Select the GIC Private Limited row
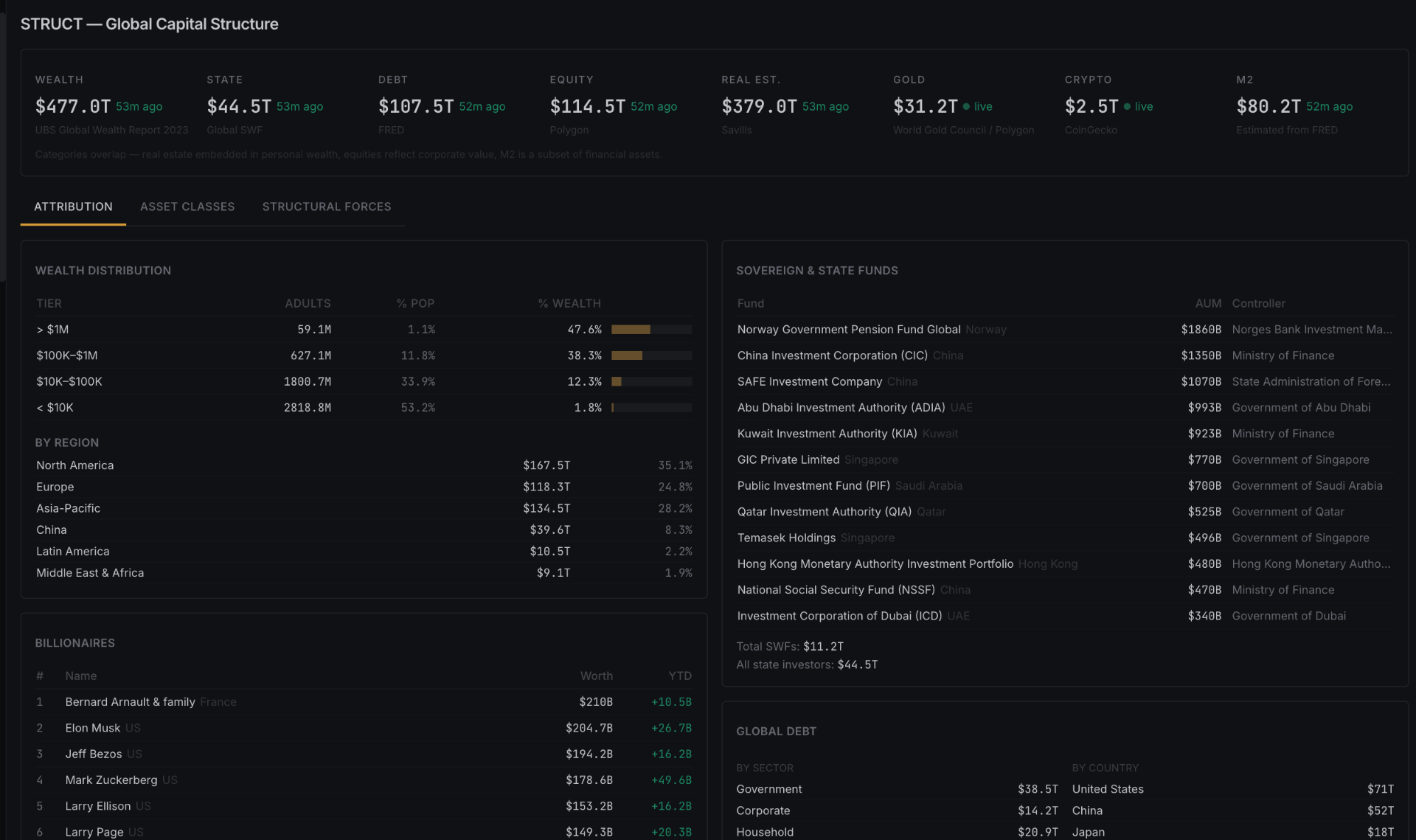 pyautogui.click(x=1065, y=459)
